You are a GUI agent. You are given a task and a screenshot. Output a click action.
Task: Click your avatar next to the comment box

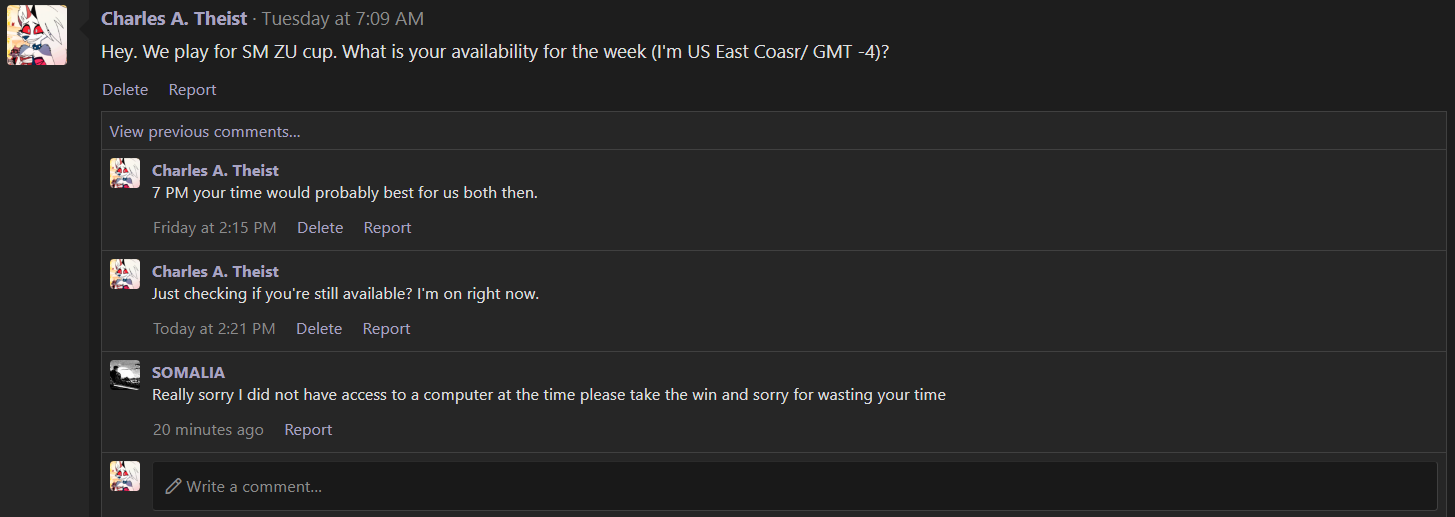(x=125, y=476)
